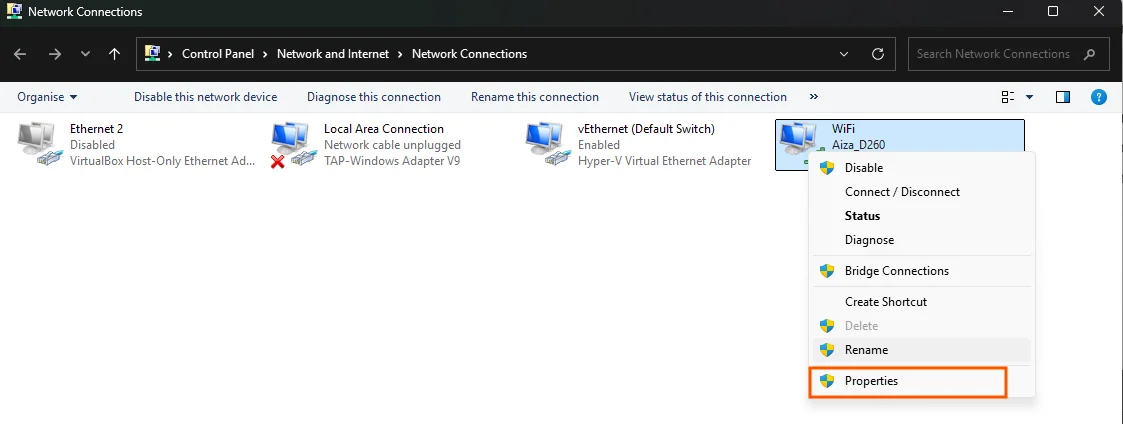Choose Bridge Connections in context menu

(921, 271)
